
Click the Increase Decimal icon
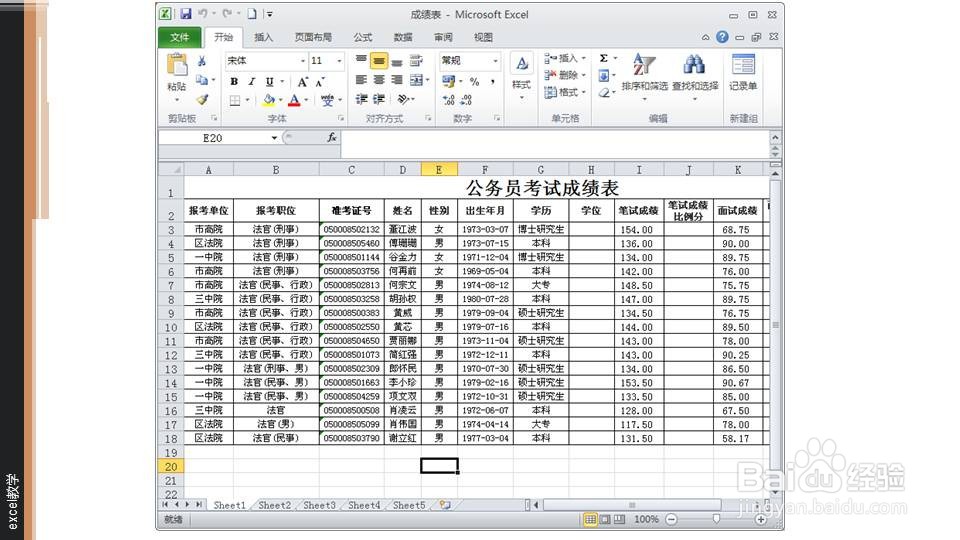point(449,100)
